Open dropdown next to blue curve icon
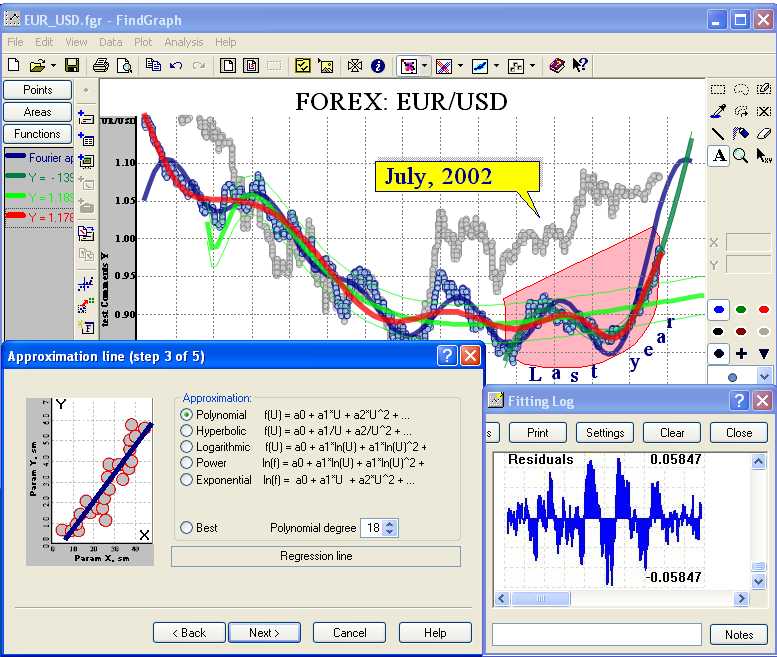777x657 pixels. tap(496, 65)
